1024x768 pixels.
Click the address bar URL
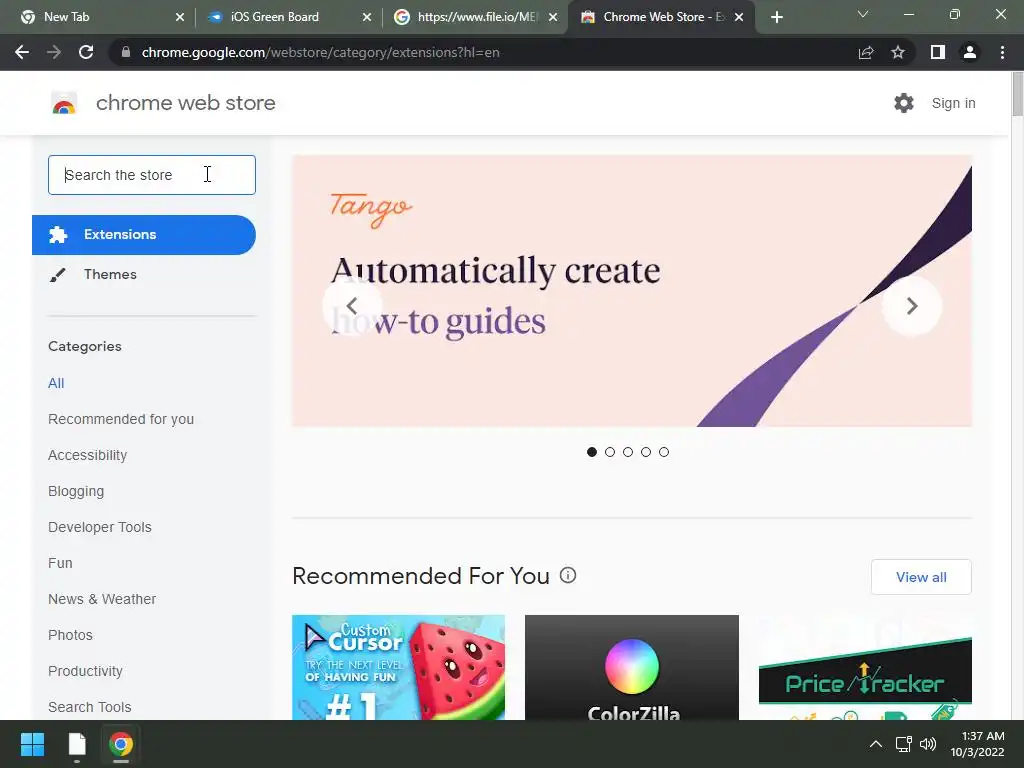point(320,52)
